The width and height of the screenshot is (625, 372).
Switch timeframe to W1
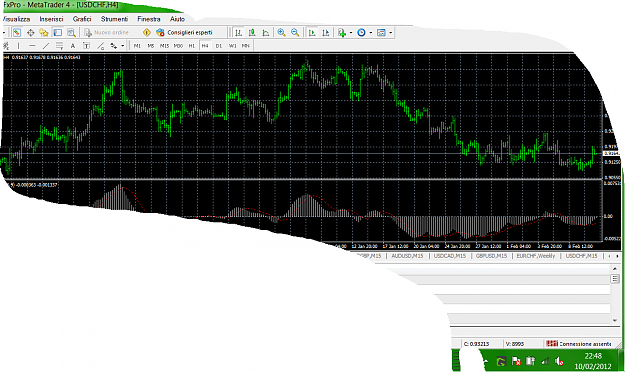232,46
